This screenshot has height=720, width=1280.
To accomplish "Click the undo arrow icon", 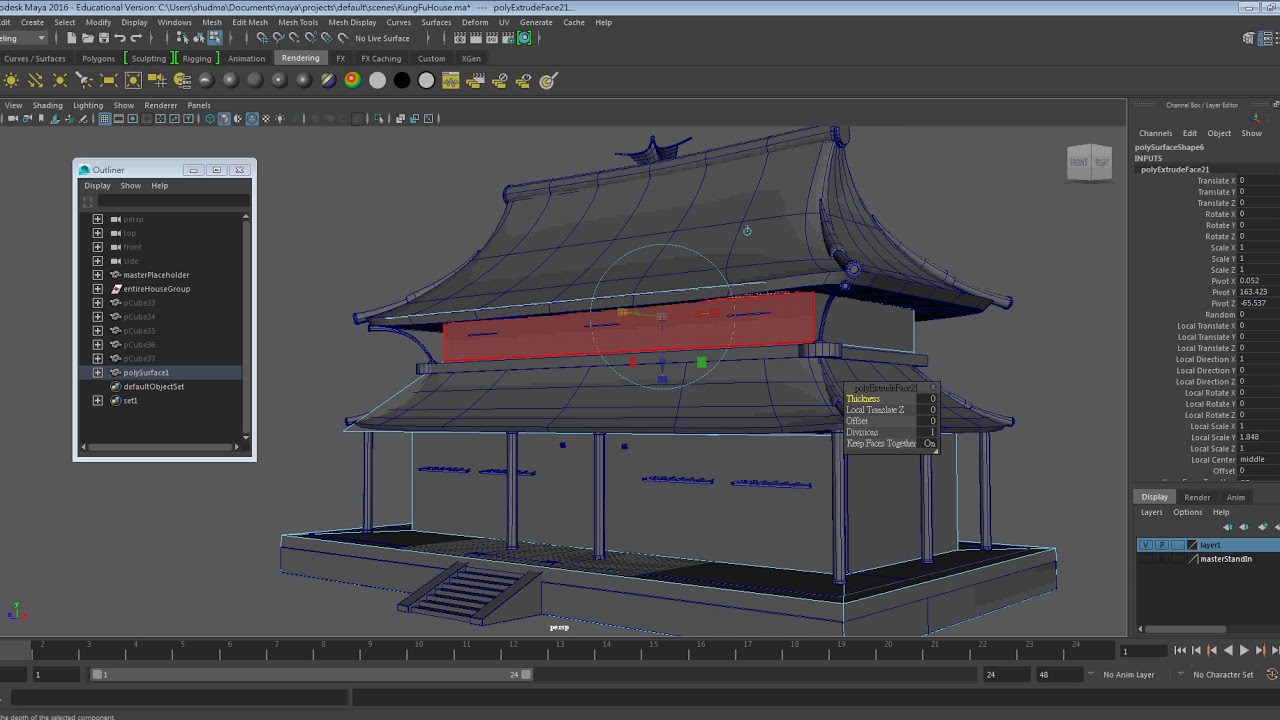I will tap(120, 38).
